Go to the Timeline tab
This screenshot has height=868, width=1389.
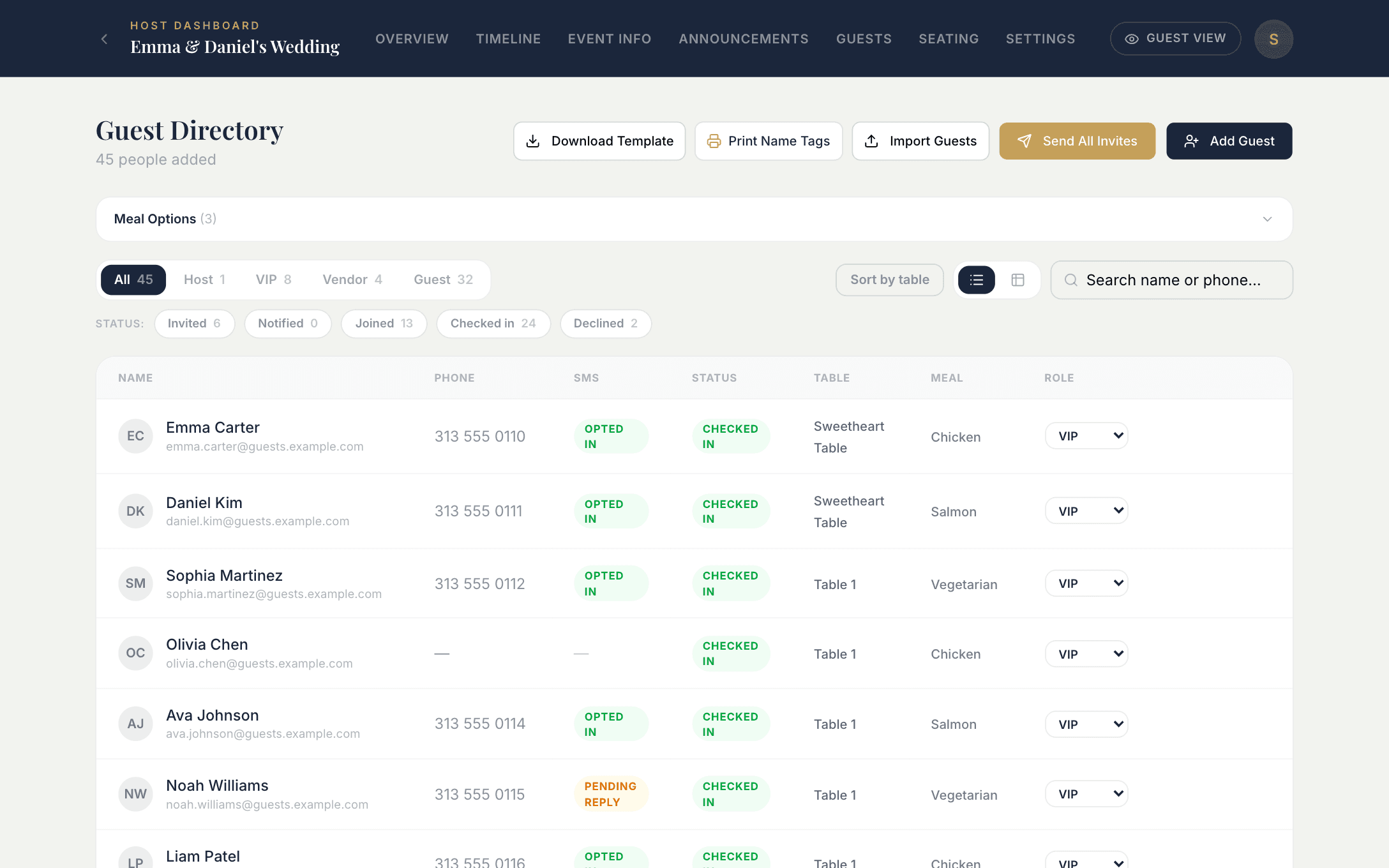pos(508,39)
